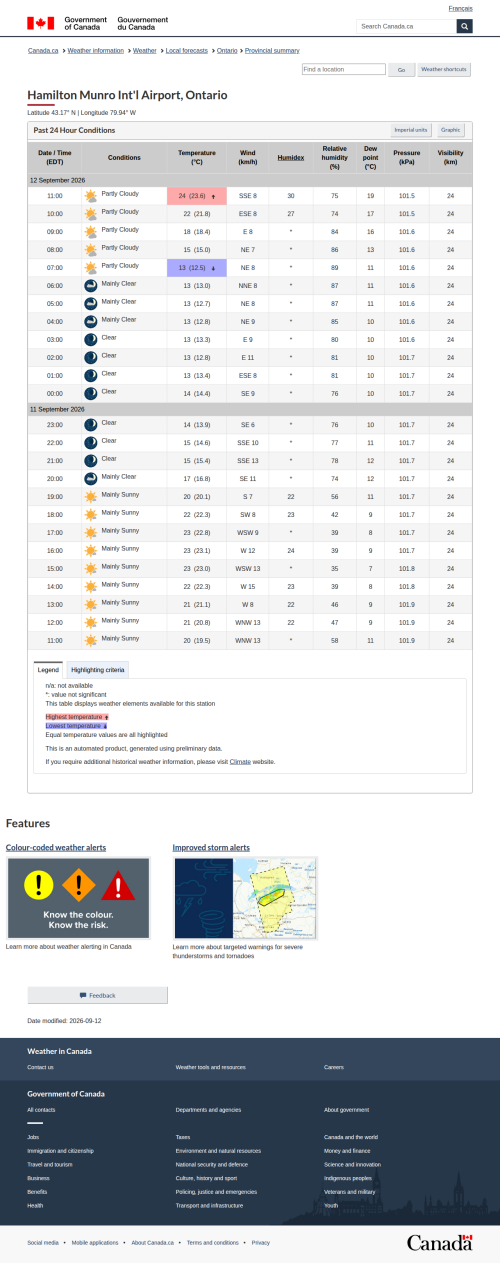Open Science and innovation link

pos(353,1165)
